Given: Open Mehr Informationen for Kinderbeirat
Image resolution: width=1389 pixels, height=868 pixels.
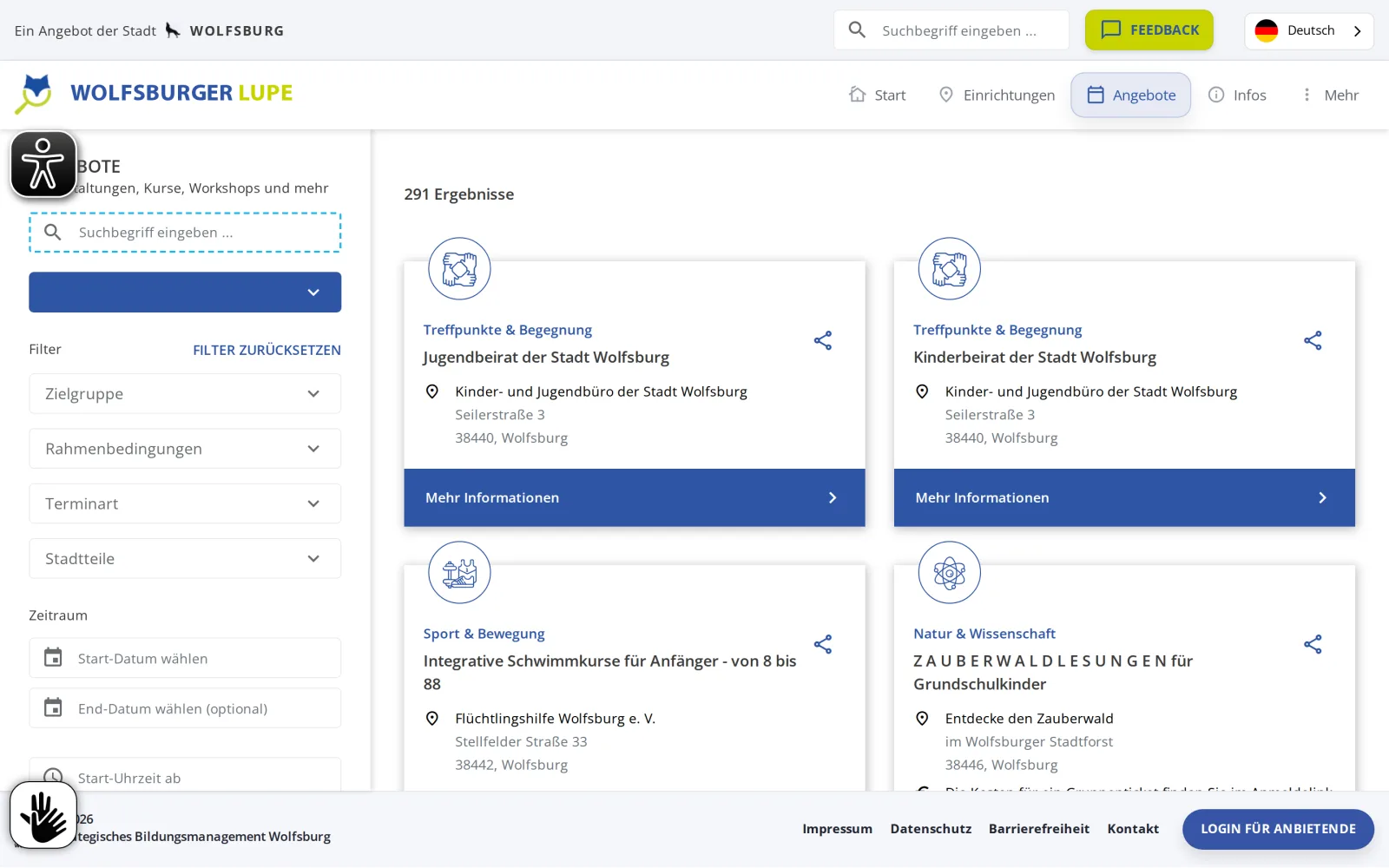Looking at the screenshot, I should click(x=1124, y=497).
